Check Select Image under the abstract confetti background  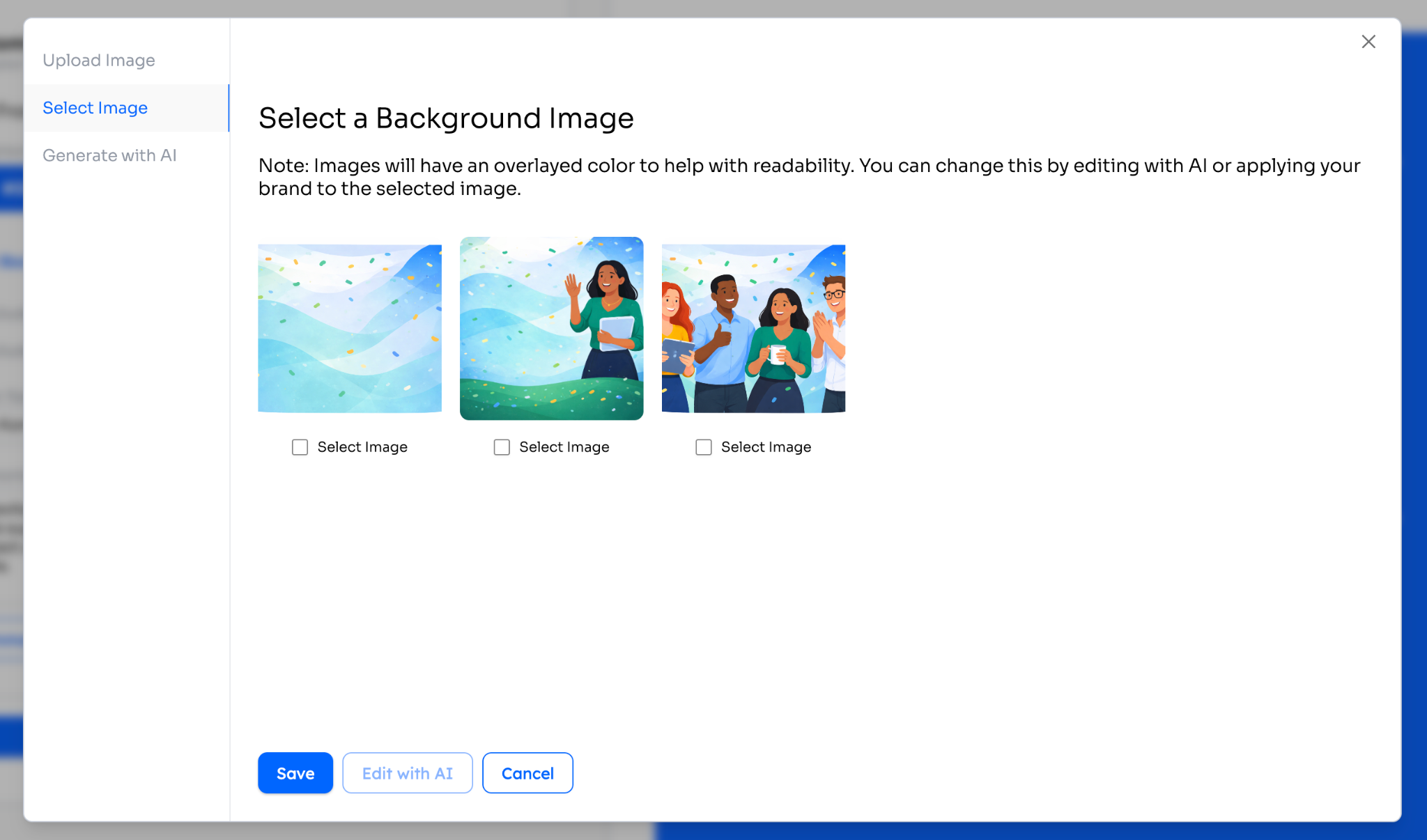point(300,447)
